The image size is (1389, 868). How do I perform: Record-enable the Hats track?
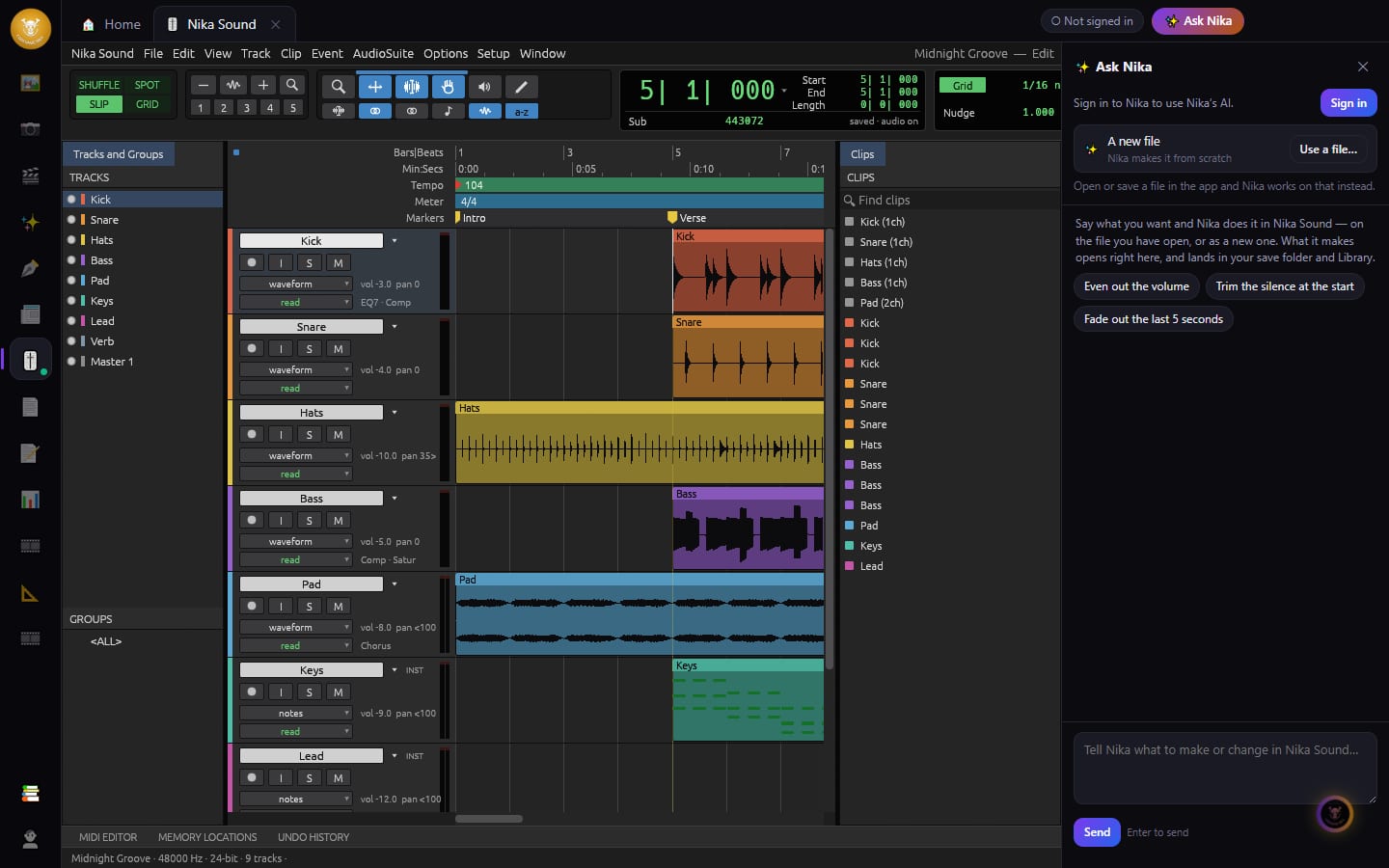[252, 434]
